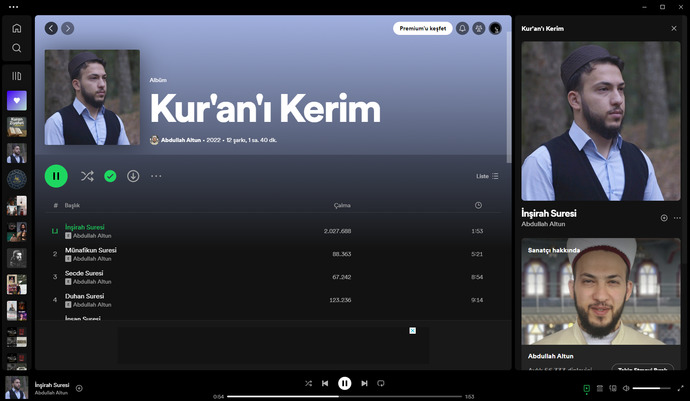Navigate back with the left arrow
This screenshot has height=401, width=690.
[x=51, y=29]
